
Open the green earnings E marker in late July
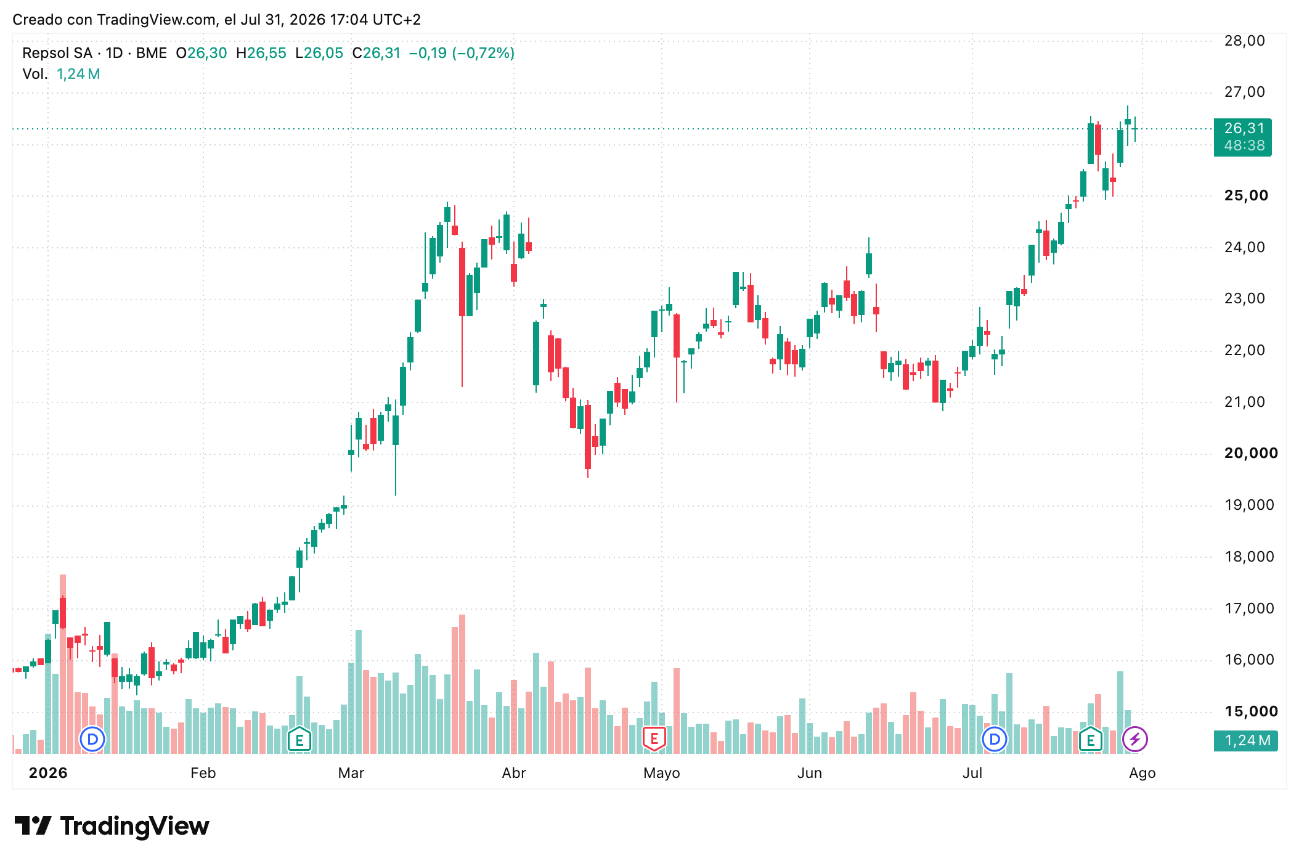click(1090, 739)
